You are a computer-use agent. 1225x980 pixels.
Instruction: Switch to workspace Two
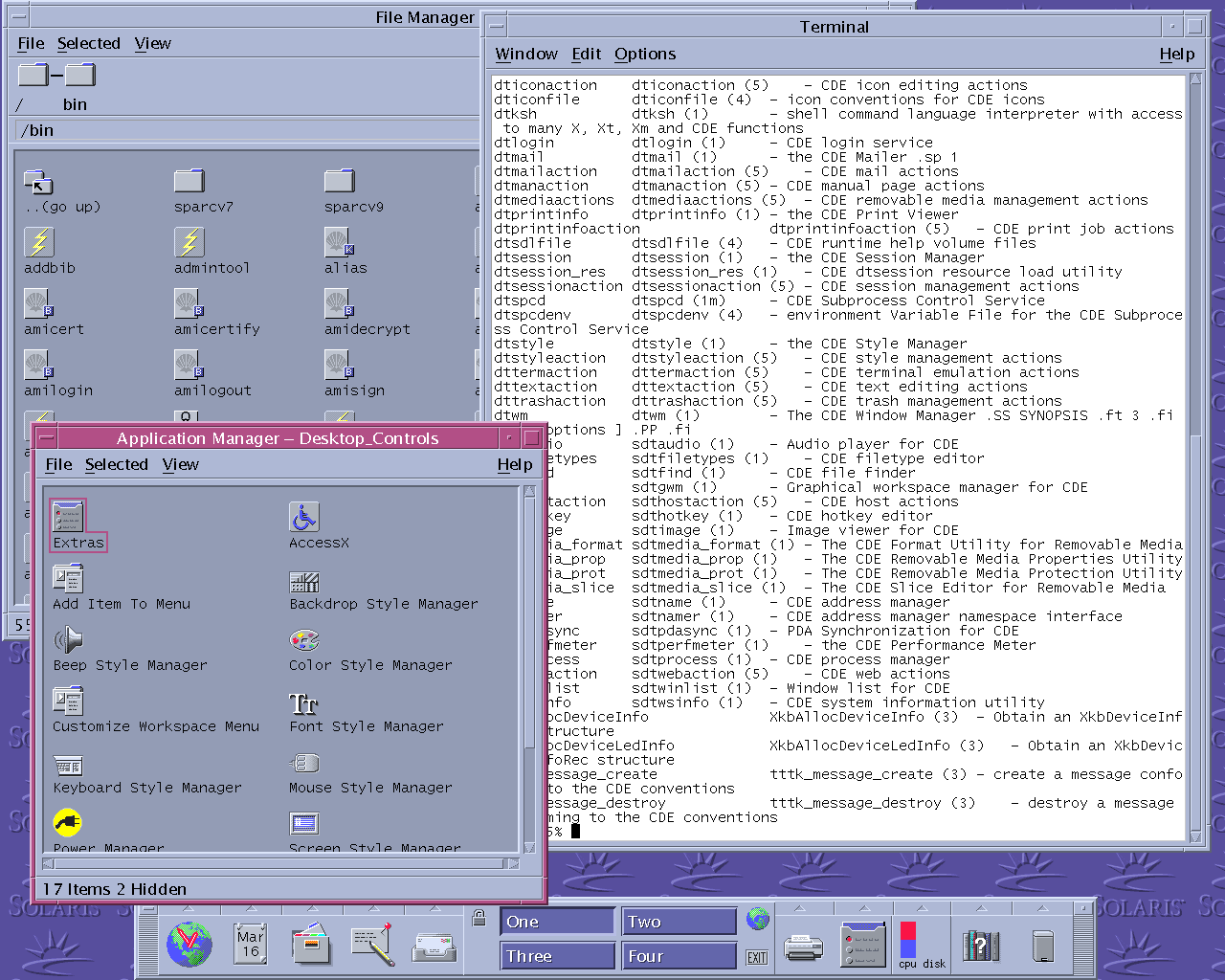679,922
